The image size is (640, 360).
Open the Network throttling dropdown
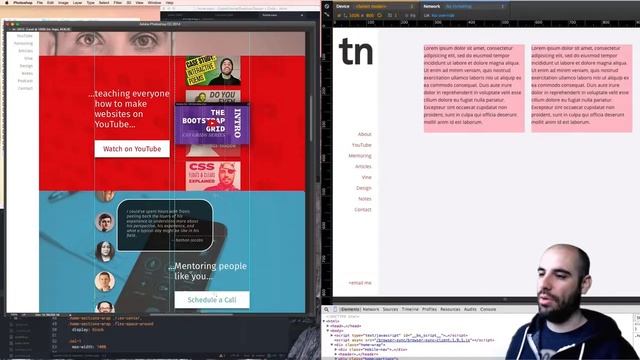coord(475,7)
